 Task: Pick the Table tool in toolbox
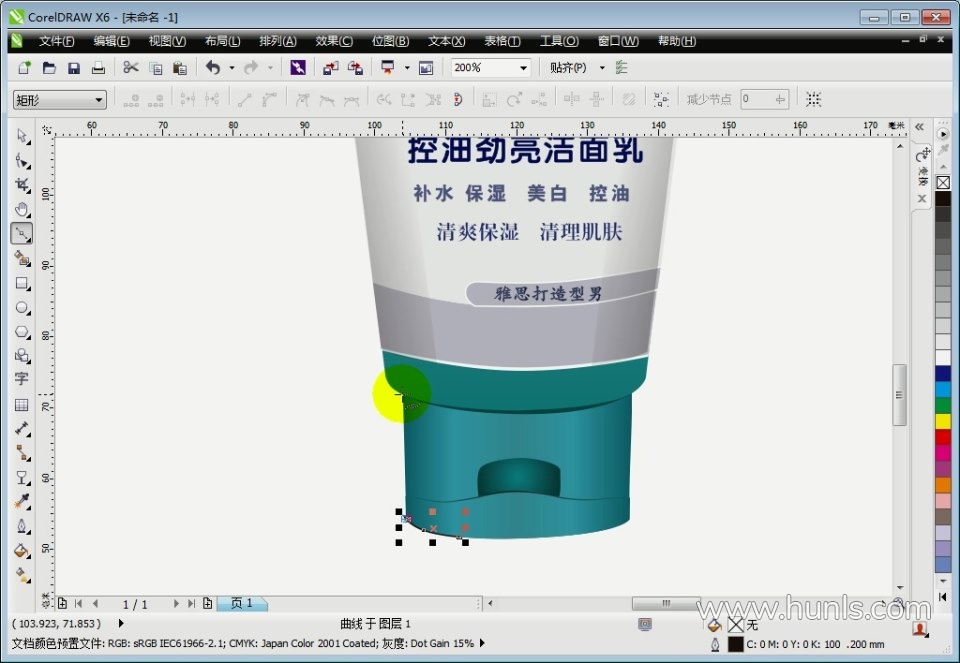21,405
